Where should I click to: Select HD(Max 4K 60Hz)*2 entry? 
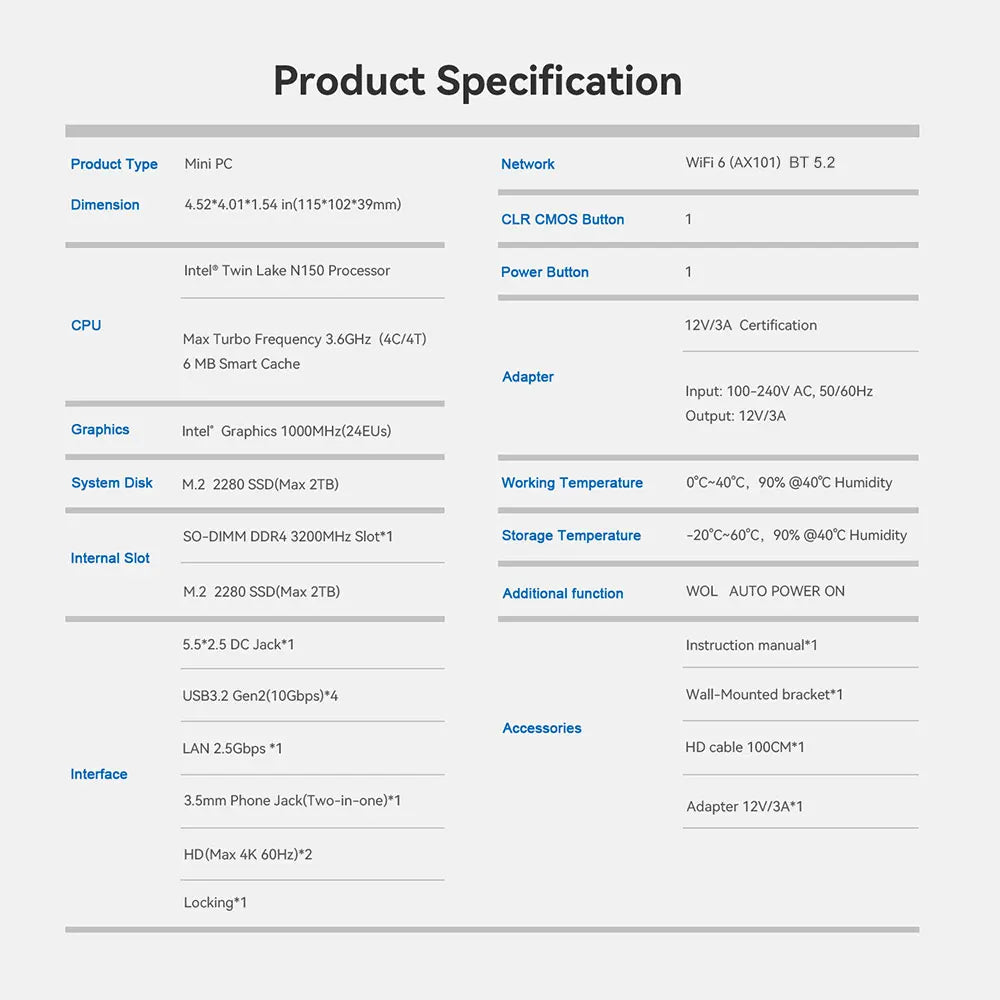(x=248, y=854)
